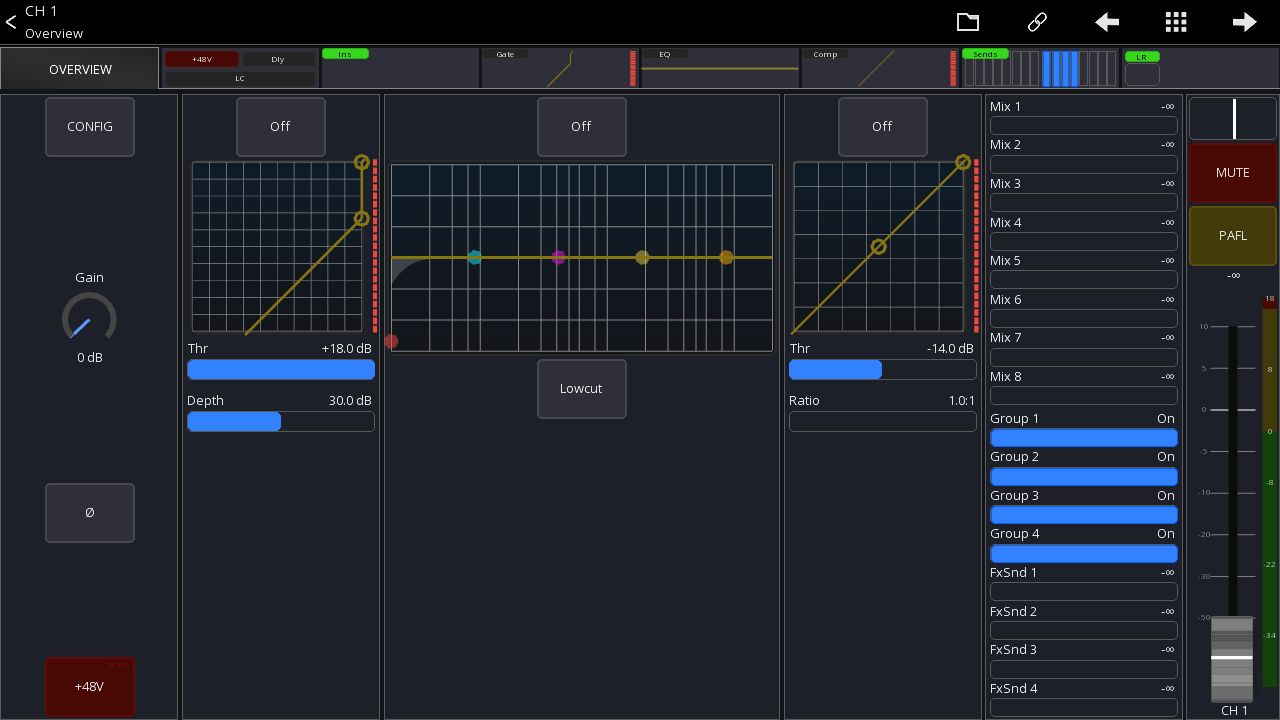1280x720 pixels.
Task: Click the FxSnd 2 send slider
Action: coord(1083,631)
